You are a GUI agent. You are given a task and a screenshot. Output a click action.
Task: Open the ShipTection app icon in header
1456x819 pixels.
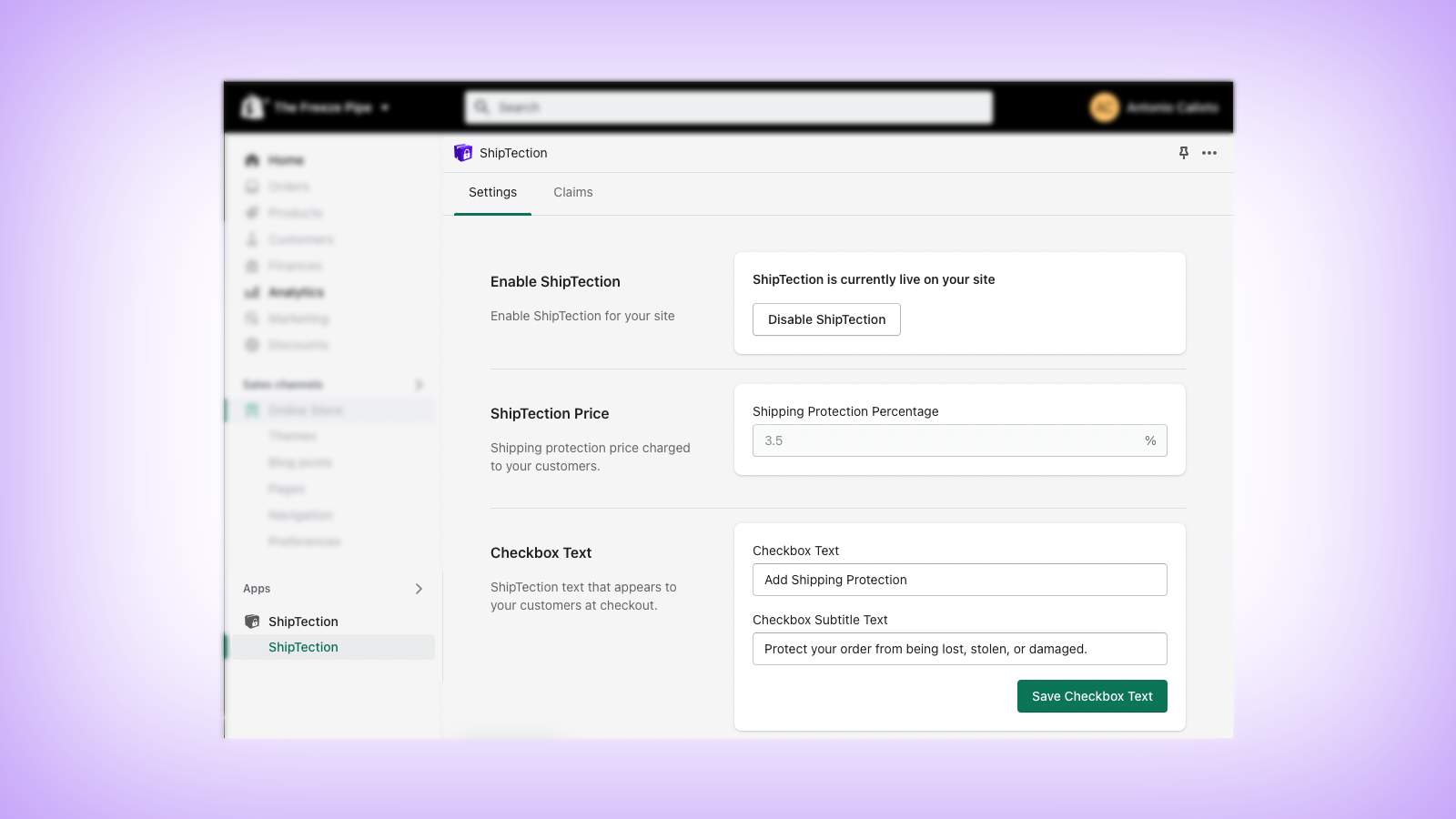(463, 153)
